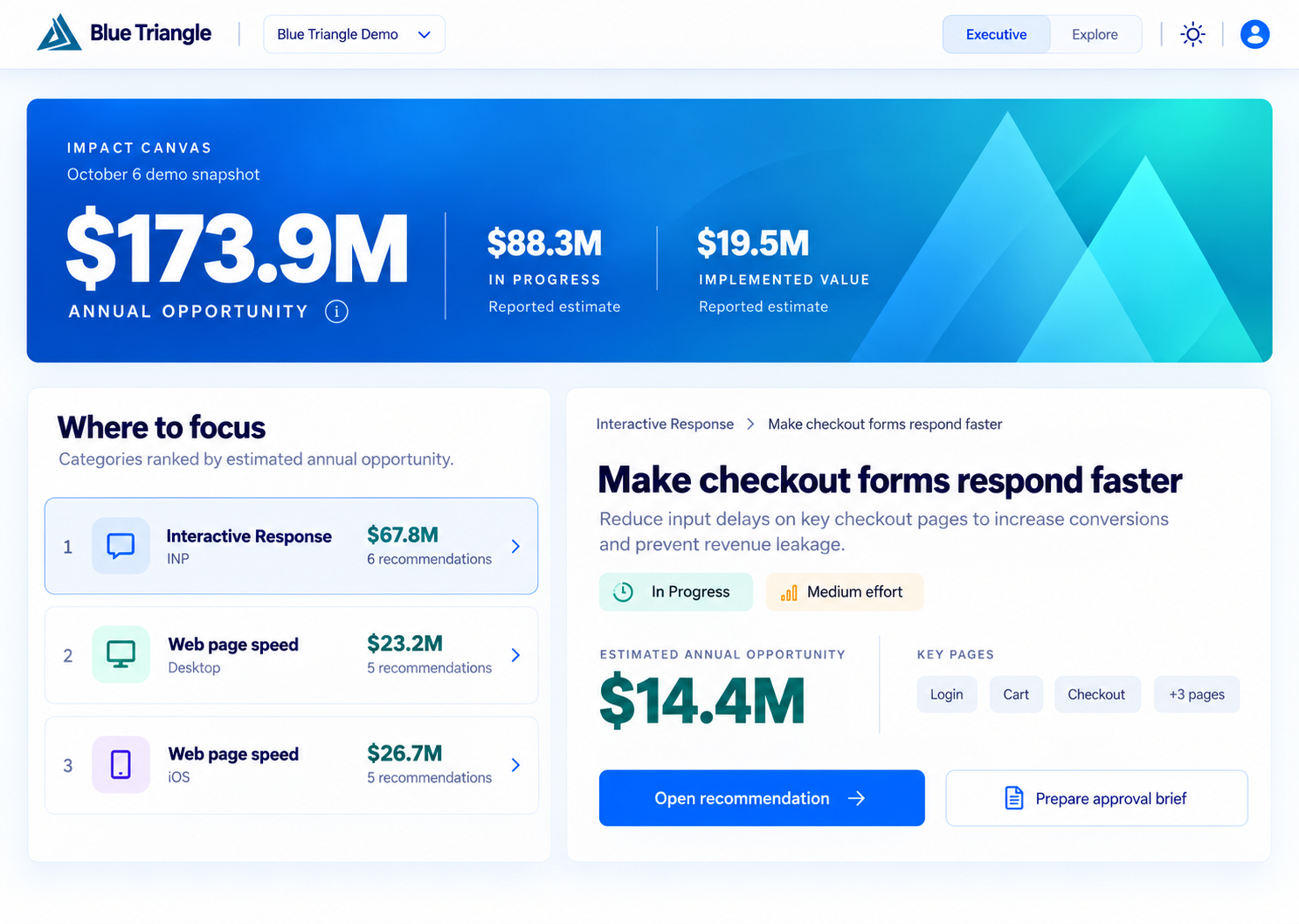Click the $14.4M estimated annual opportunity
1299x924 pixels.
[702, 700]
